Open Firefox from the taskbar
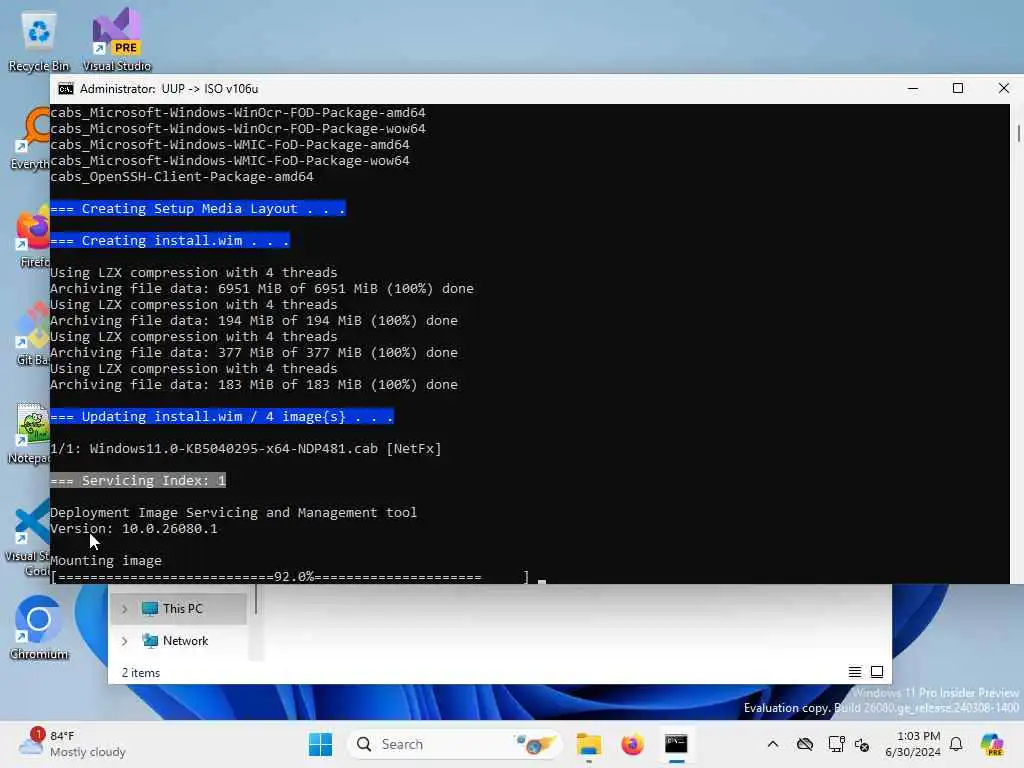Viewport: 1024px width, 768px height. [632, 744]
